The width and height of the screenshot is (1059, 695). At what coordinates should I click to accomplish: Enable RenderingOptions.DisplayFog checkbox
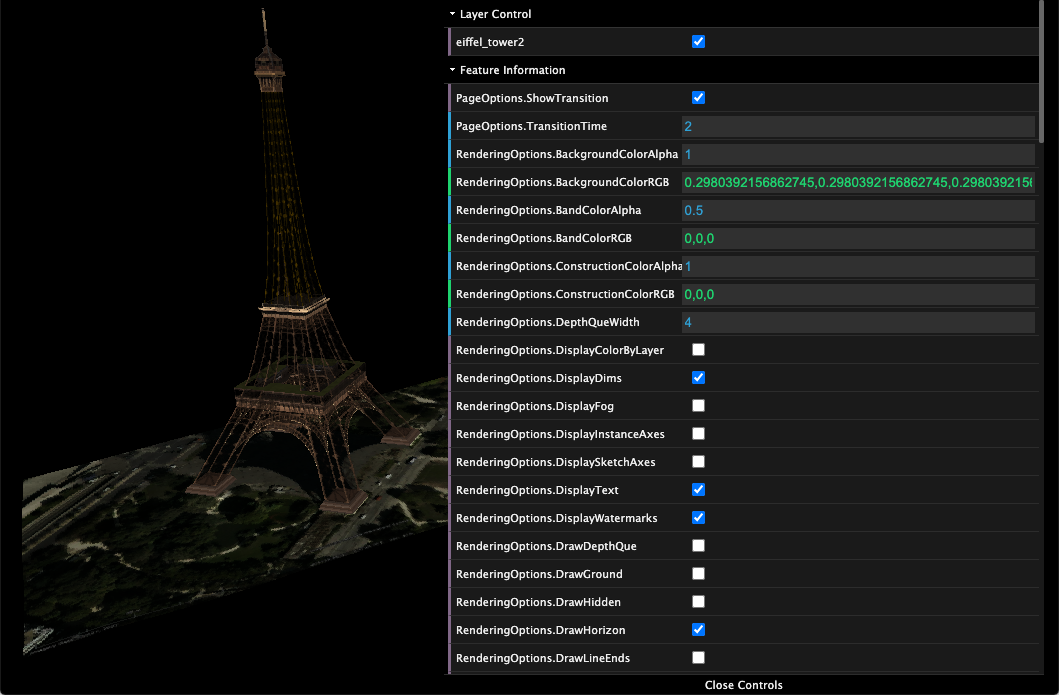point(698,406)
